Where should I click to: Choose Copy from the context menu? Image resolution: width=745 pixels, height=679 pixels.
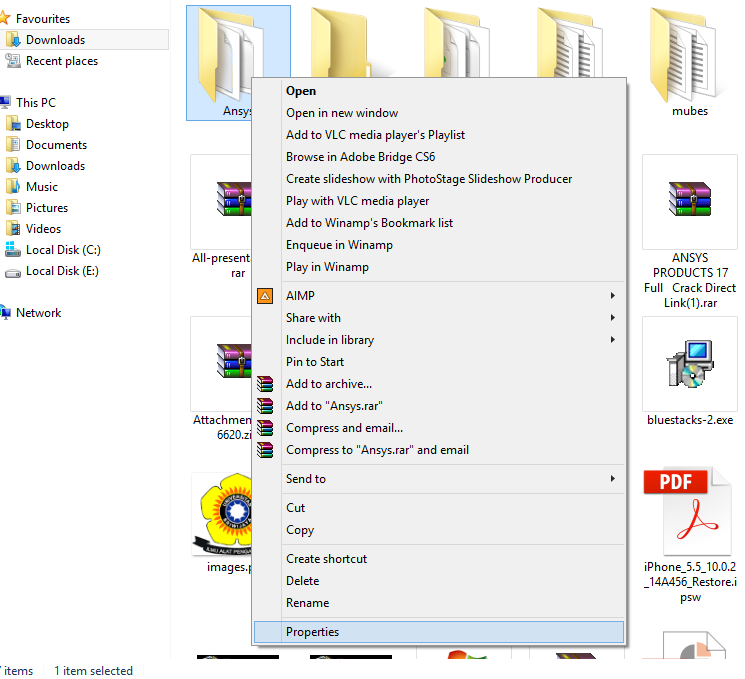[439, 530]
